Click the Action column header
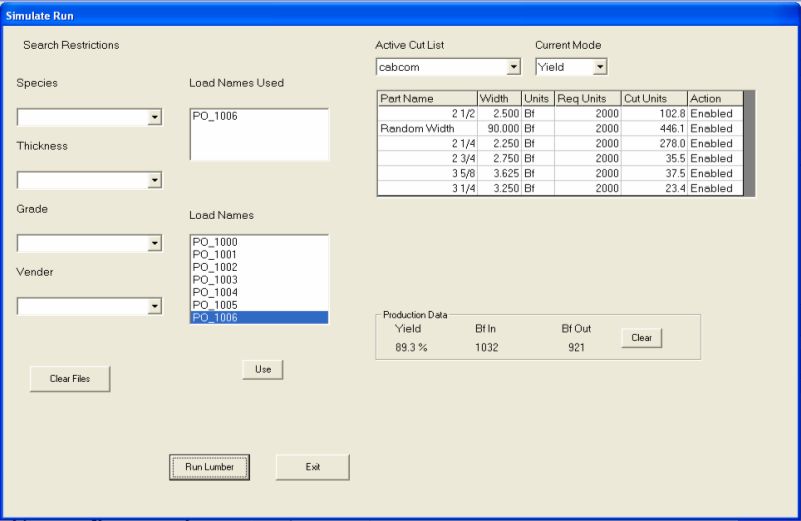 [715, 99]
